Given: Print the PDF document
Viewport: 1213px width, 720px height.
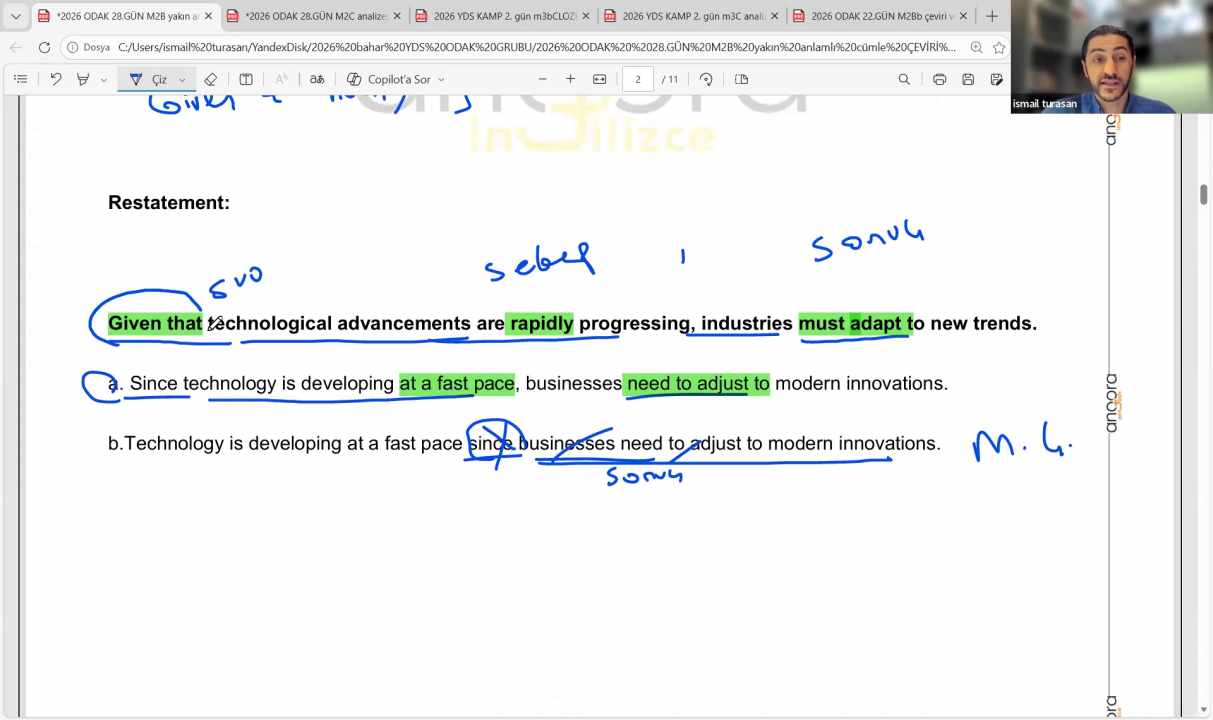Looking at the screenshot, I should 939,79.
